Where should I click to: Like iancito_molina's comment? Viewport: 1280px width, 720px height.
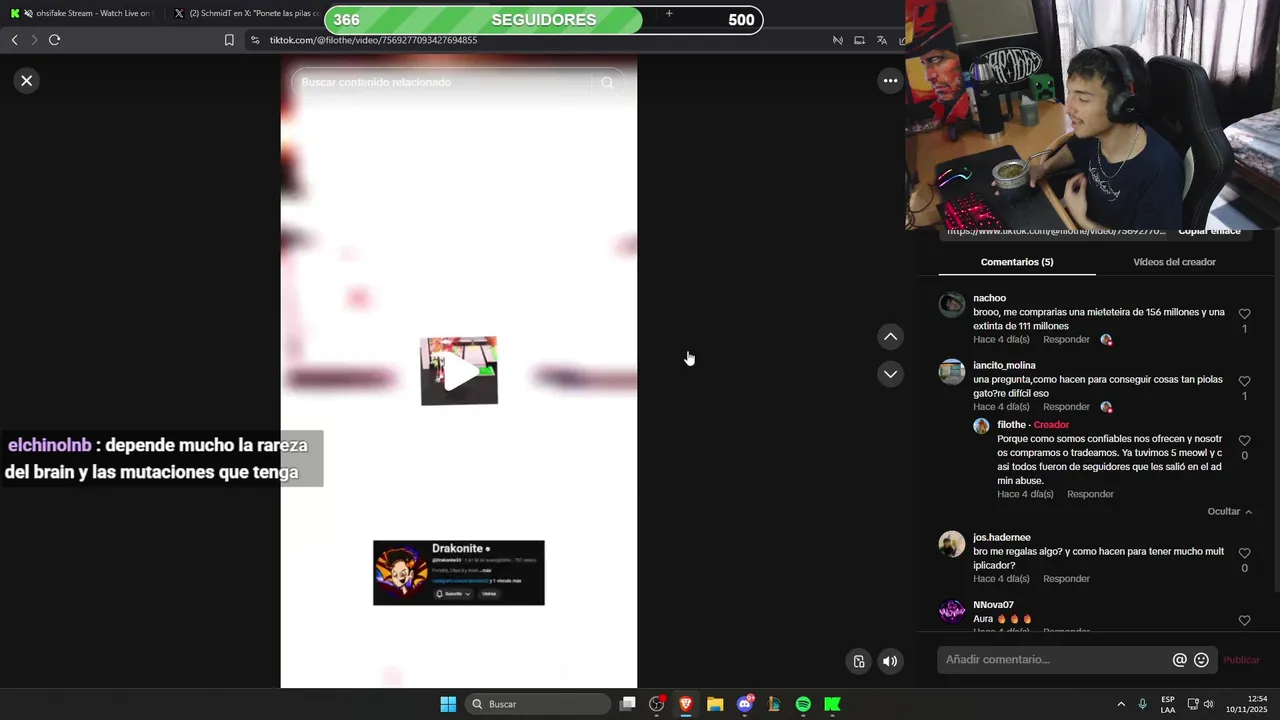pyautogui.click(x=1244, y=381)
